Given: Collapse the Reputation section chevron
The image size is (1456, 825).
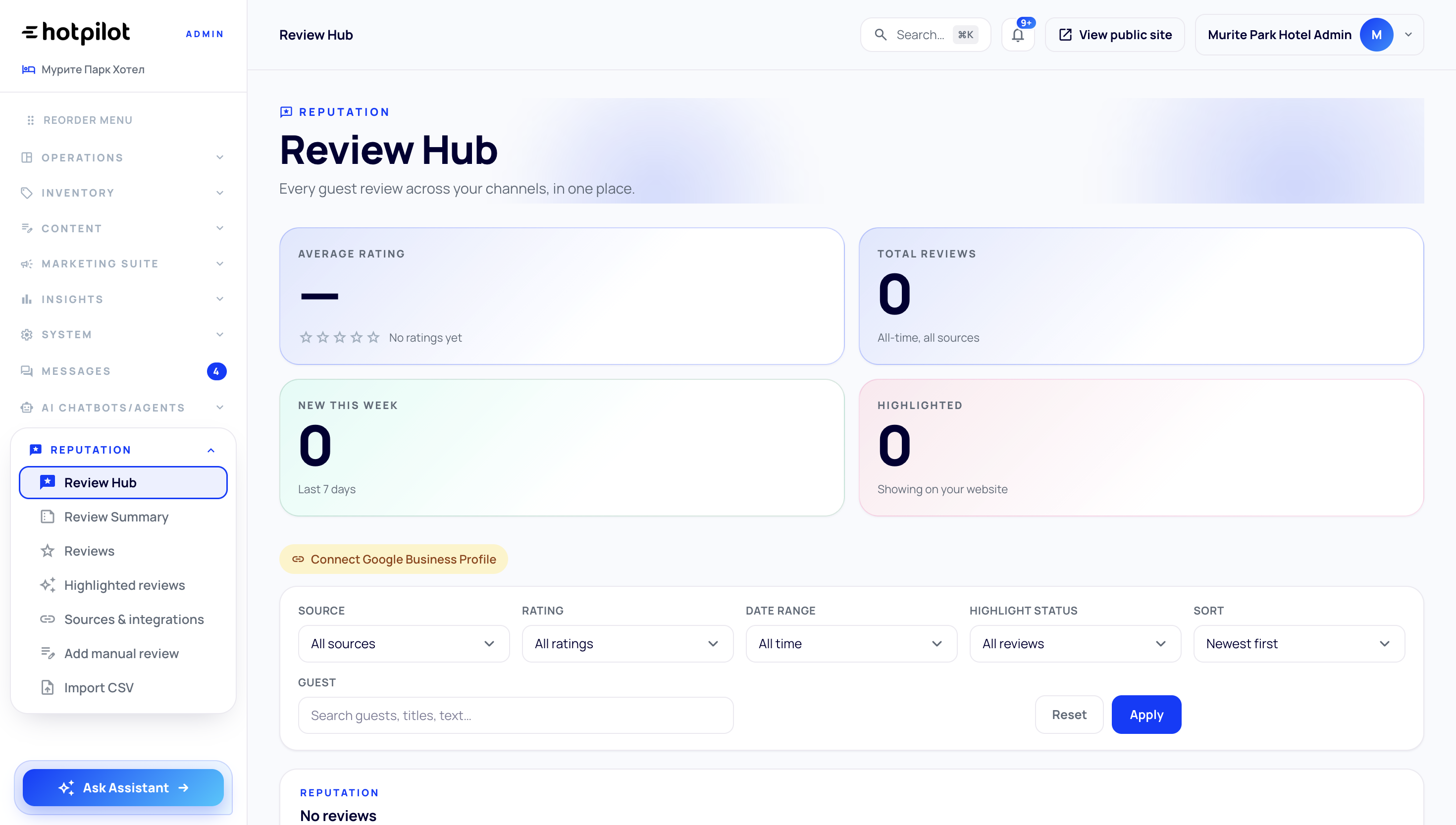Looking at the screenshot, I should click(x=211, y=450).
